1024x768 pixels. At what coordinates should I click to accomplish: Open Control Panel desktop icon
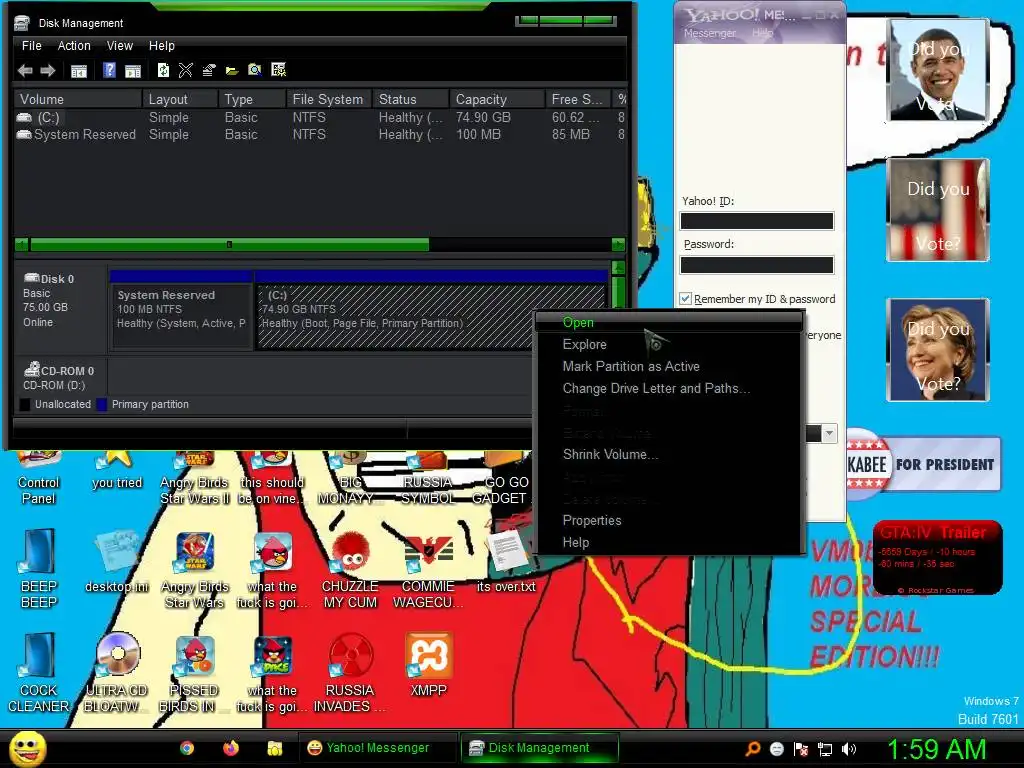38,479
